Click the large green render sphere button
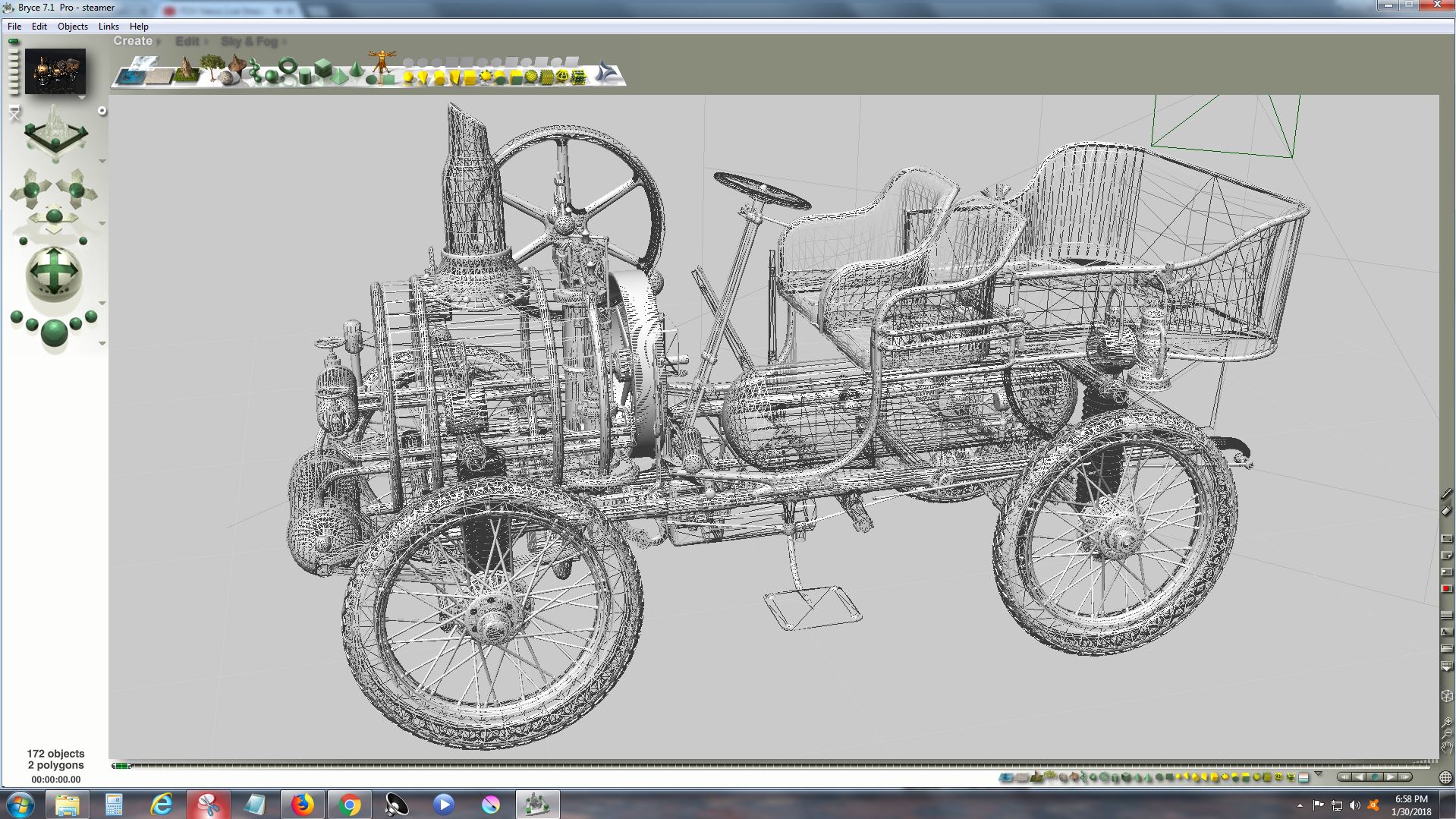Image resolution: width=1456 pixels, height=819 pixels. pos(54,332)
